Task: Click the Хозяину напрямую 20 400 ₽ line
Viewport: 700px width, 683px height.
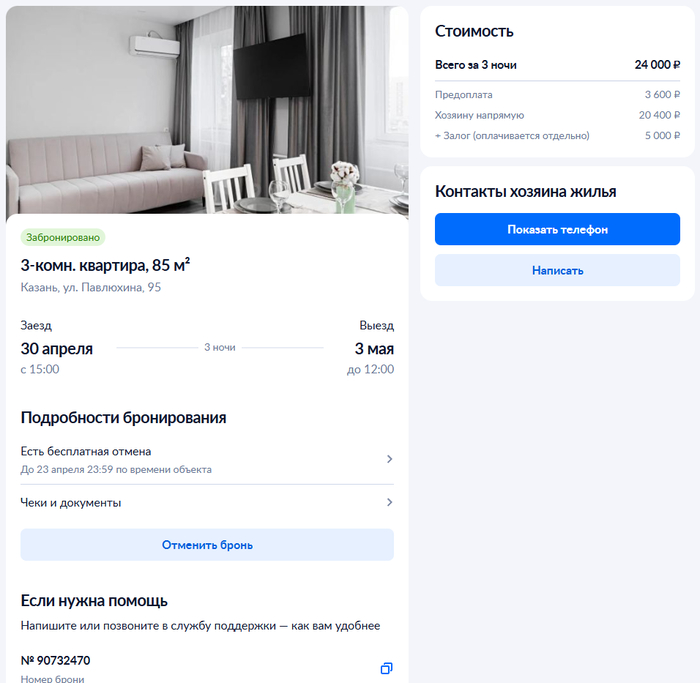Action: point(557,115)
